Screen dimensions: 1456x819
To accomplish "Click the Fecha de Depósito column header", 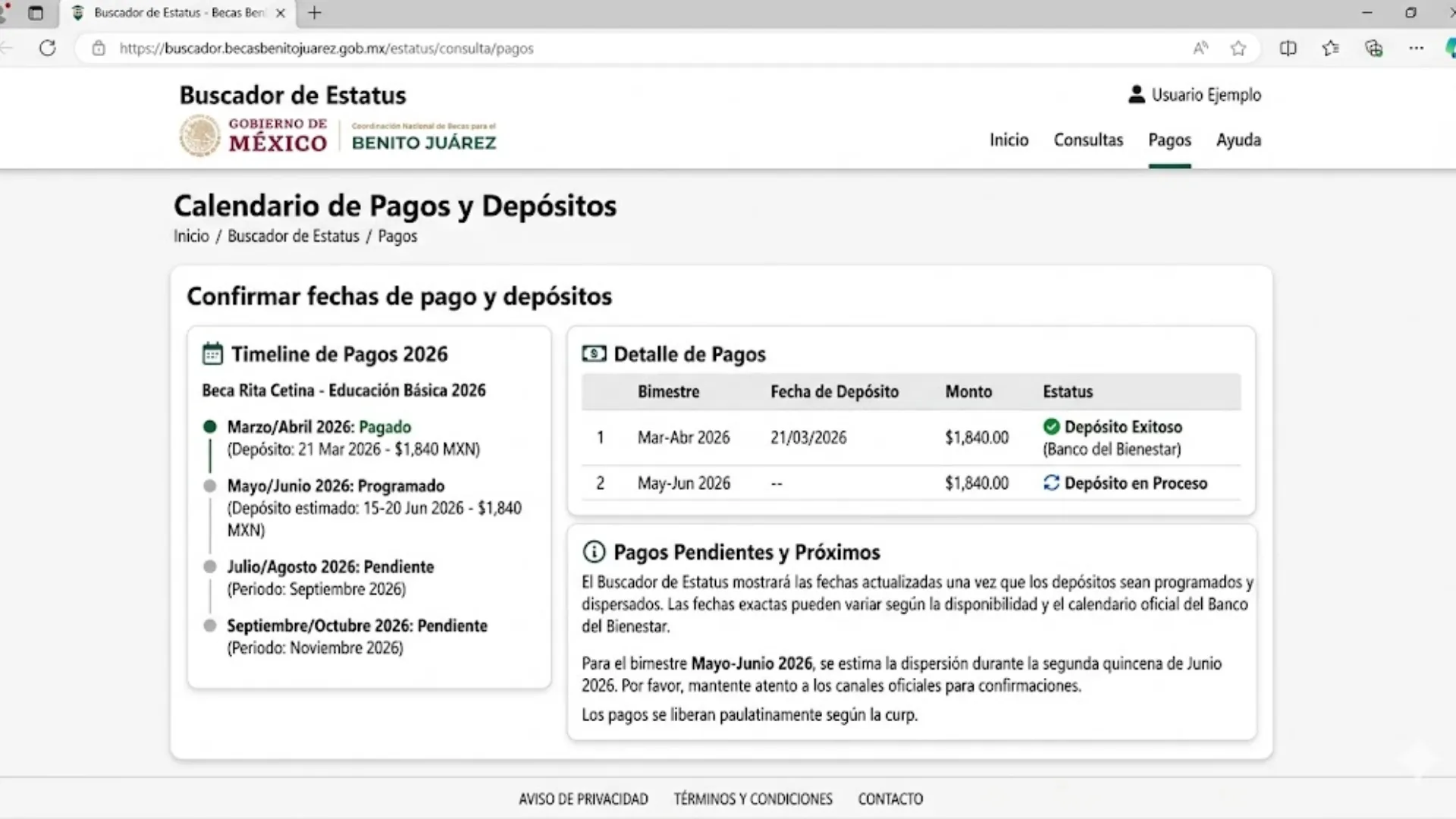I will pyautogui.click(x=834, y=392).
